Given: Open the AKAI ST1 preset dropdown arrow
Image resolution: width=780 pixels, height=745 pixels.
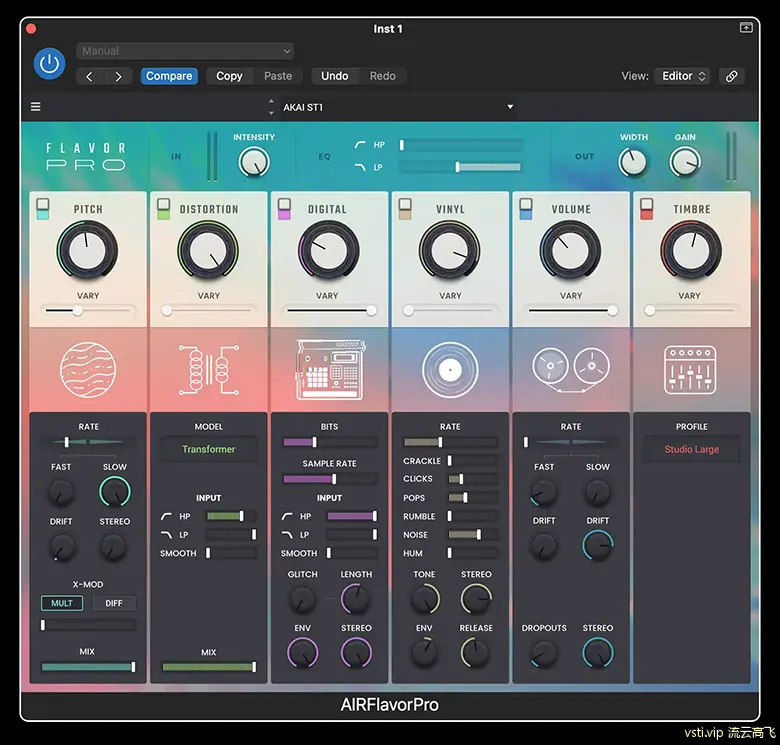Looking at the screenshot, I should coord(510,107).
